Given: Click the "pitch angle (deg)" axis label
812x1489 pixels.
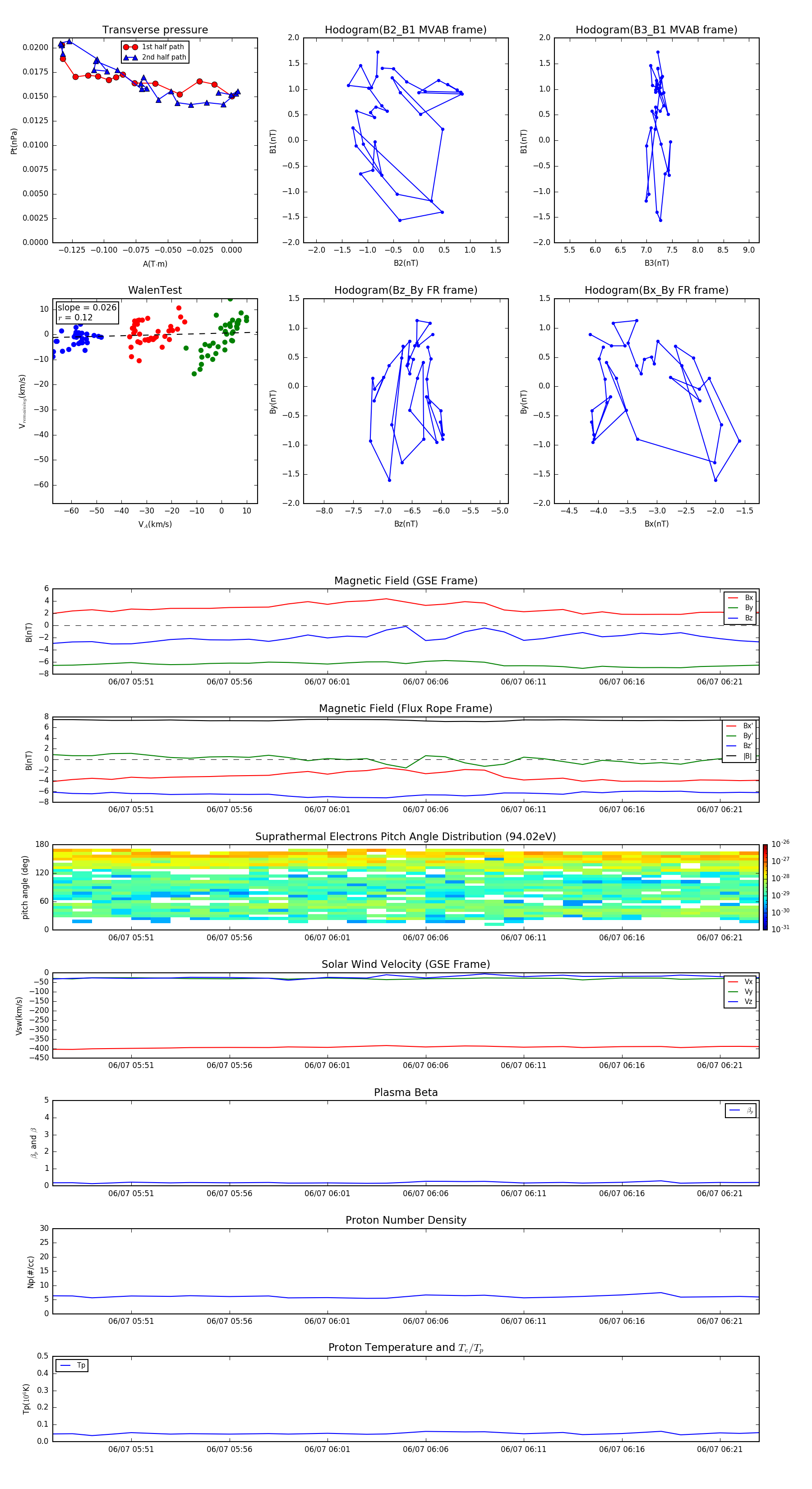Looking at the screenshot, I should pyautogui.click(x=25, y=887).
